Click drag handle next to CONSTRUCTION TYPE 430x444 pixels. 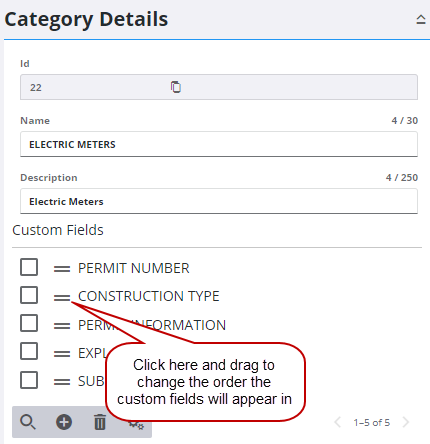(x=62, y=297)
